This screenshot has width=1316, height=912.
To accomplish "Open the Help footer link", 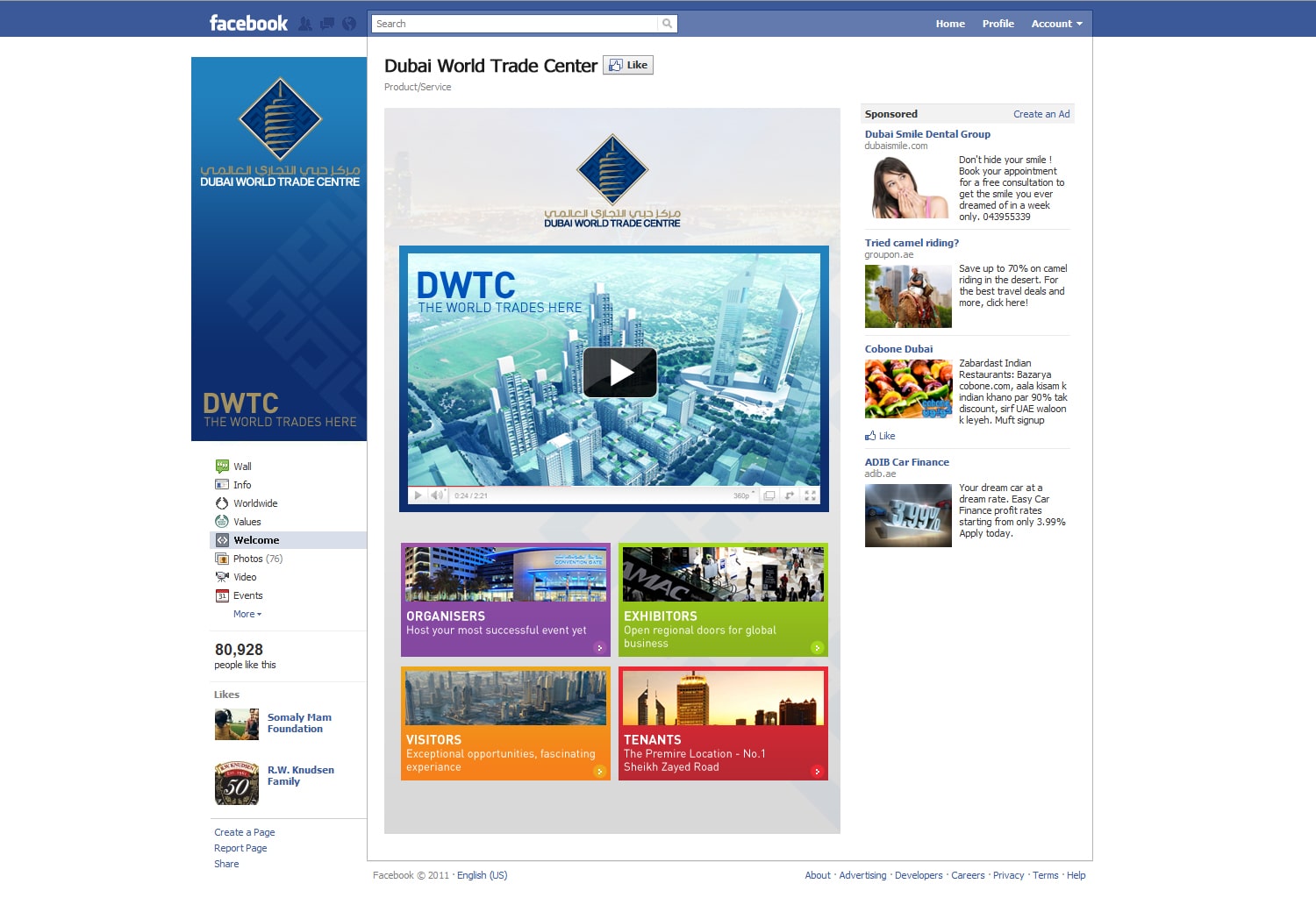I will coord(1076,875).
